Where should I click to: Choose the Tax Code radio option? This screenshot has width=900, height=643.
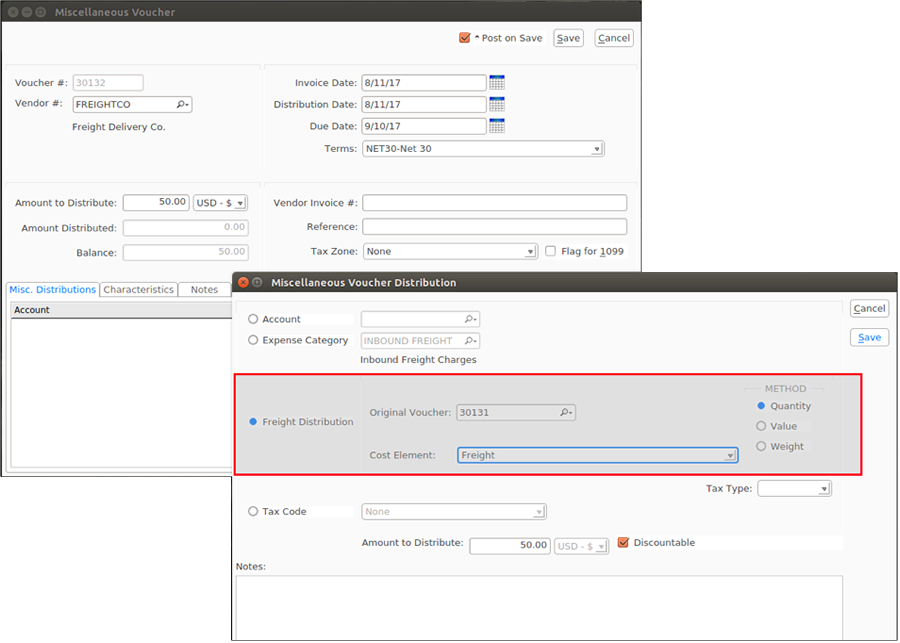[x=252, y=511]
